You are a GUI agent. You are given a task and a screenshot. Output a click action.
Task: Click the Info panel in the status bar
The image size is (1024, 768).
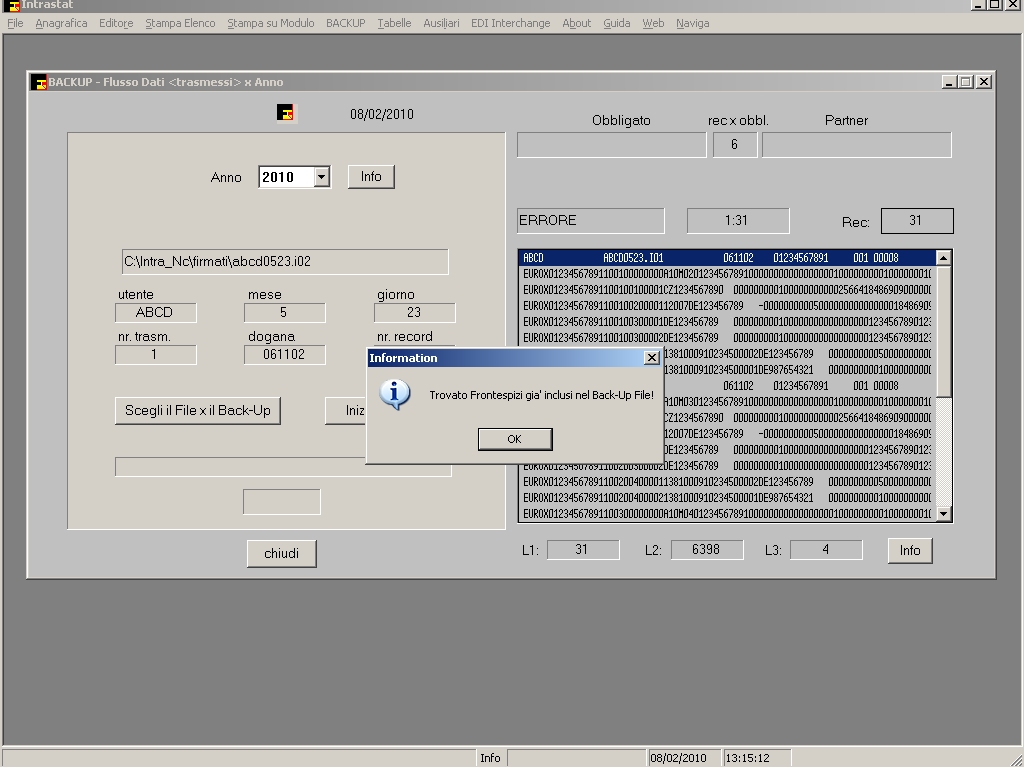click(490, 758)
